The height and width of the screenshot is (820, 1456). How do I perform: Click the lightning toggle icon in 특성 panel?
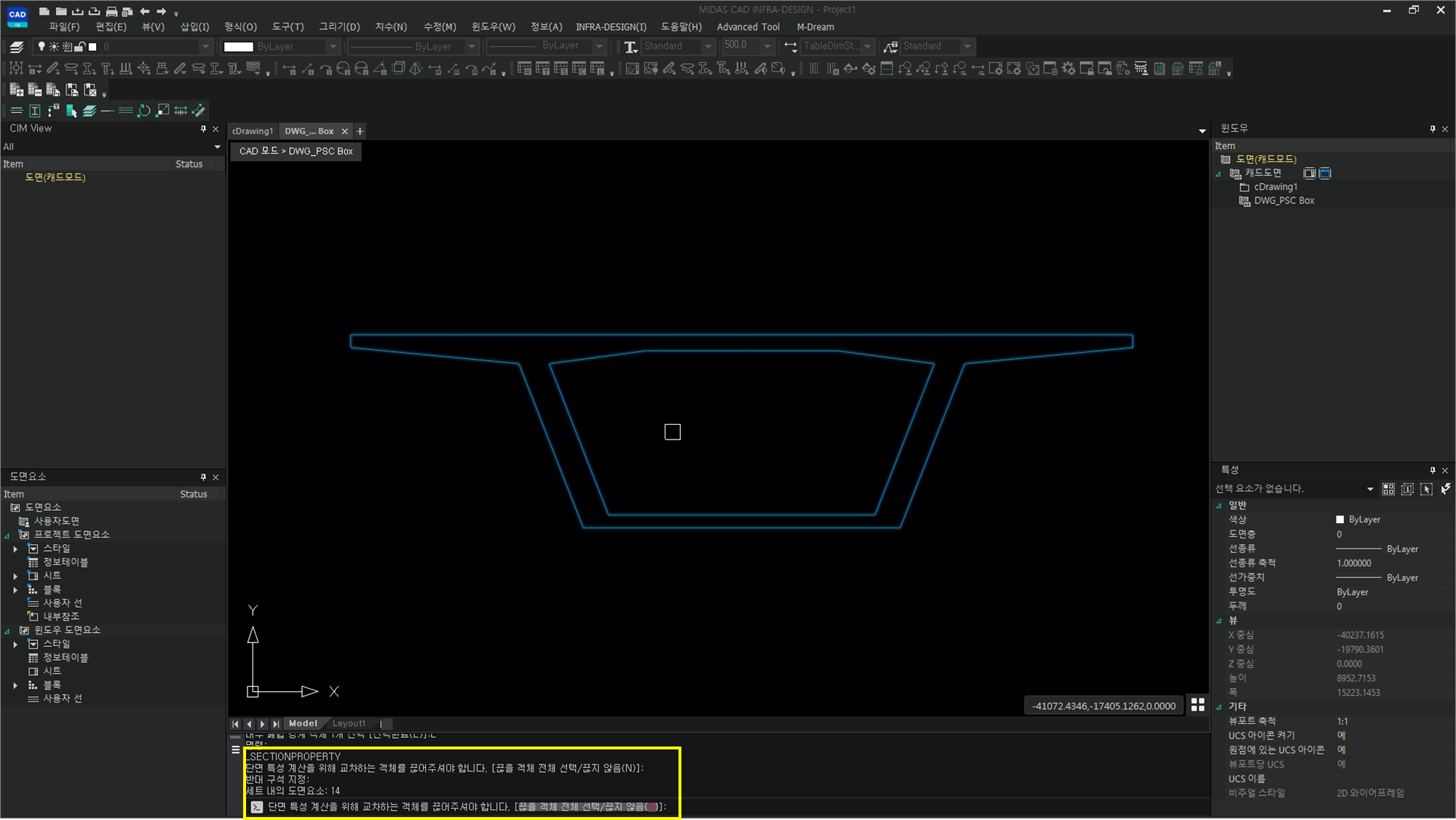tap(1445, 489)
